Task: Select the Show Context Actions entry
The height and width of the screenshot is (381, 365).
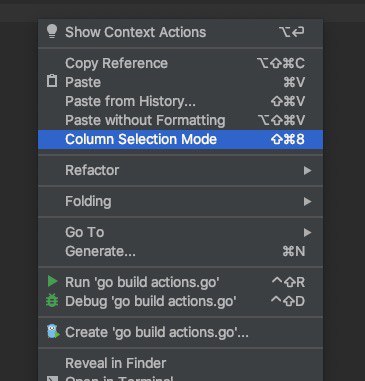Action: tap(180, 32)
